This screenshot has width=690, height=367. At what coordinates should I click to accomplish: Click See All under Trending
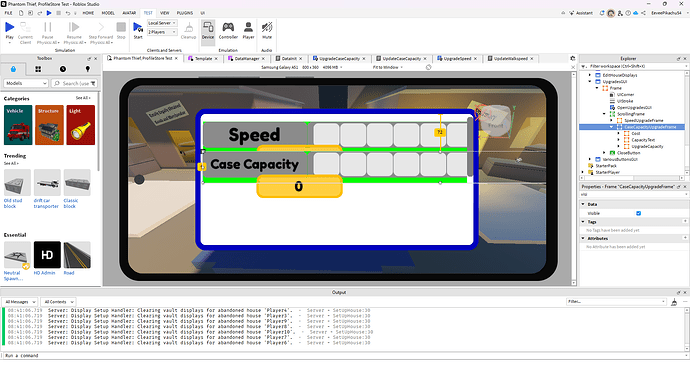[x=11, y=163]
